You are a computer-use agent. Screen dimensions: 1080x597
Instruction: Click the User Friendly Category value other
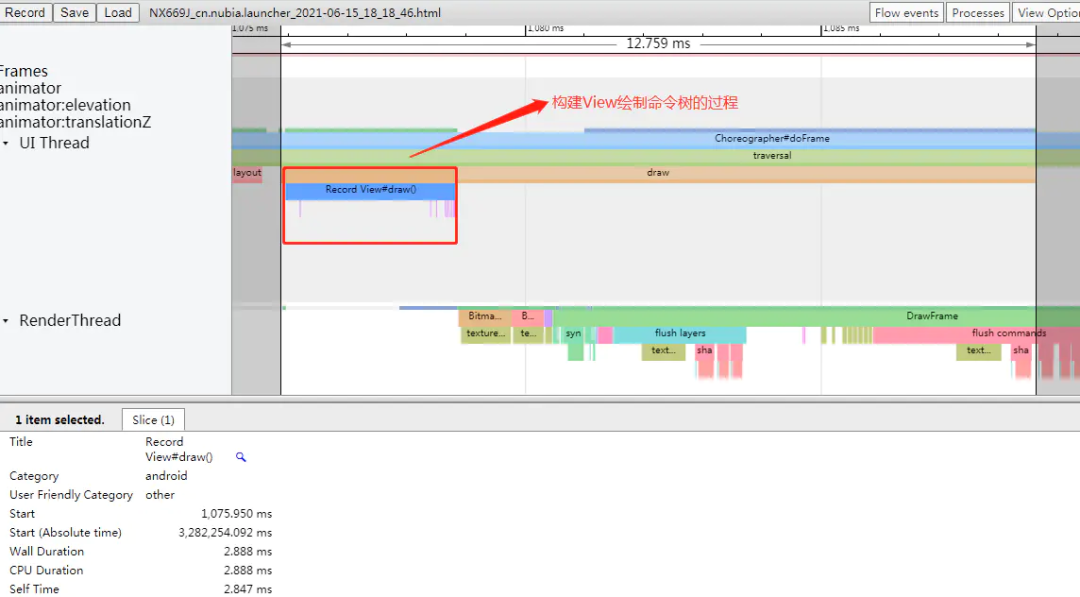point(160,494)
